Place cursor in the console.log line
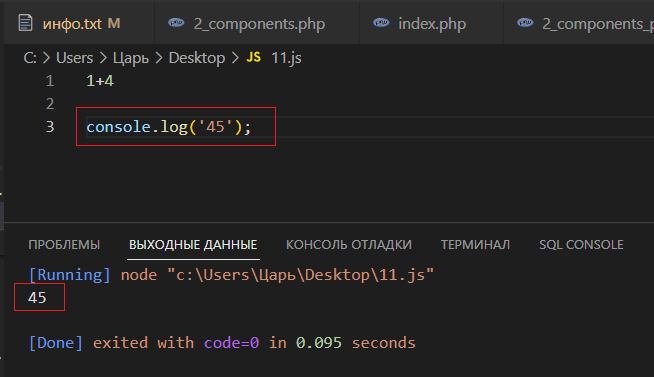Image resolution: width=654 pixels, height=377 pixels. coord(169,127)
